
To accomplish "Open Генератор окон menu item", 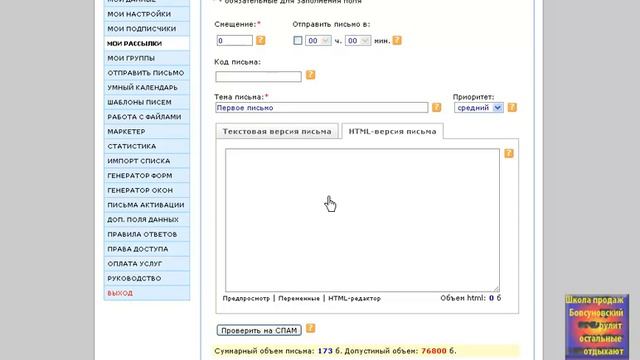I will tap(147, 191).
